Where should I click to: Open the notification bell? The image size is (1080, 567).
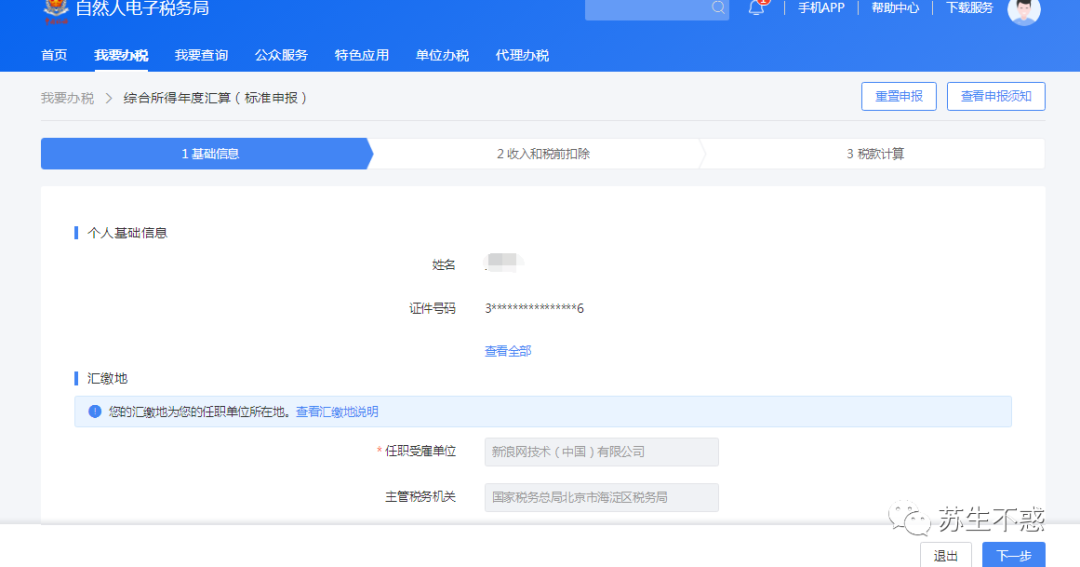pyautogui.click(x=756, y=8)
